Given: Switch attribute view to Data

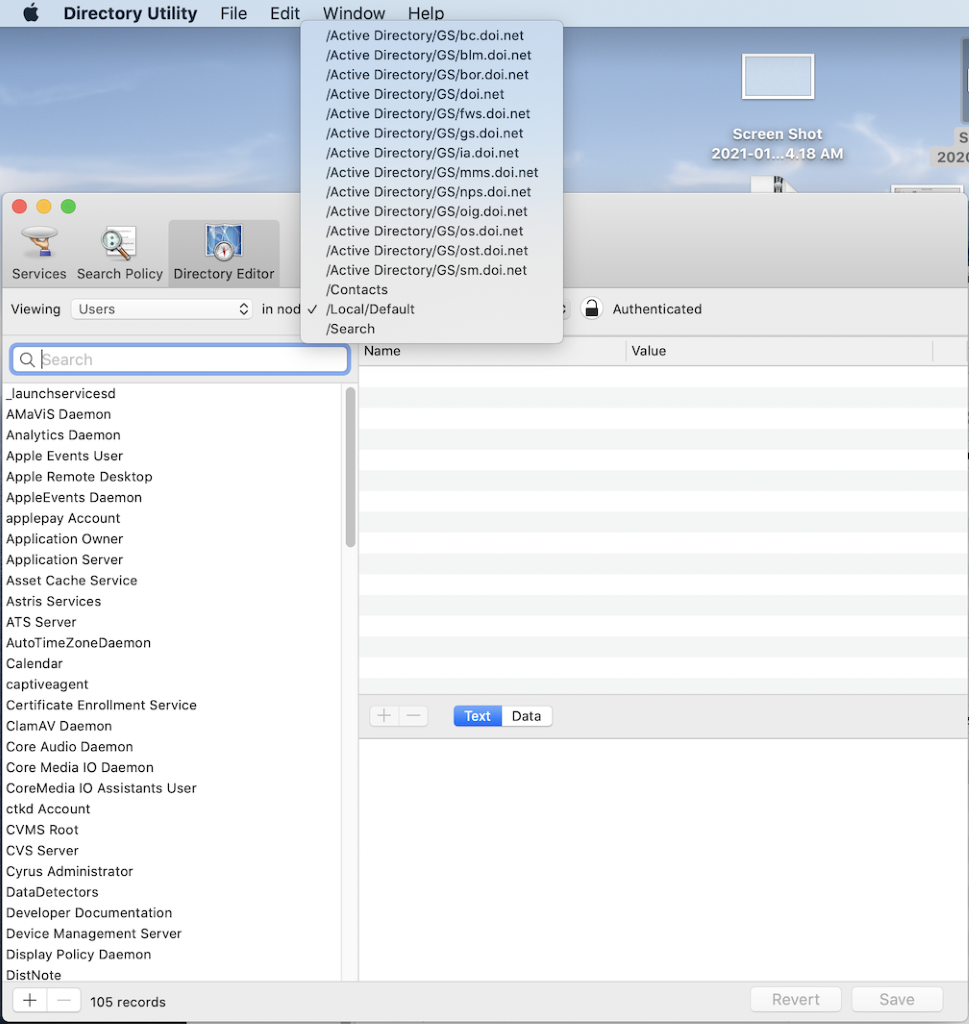Looking at the screenshot, I should (x=526, y=716).
